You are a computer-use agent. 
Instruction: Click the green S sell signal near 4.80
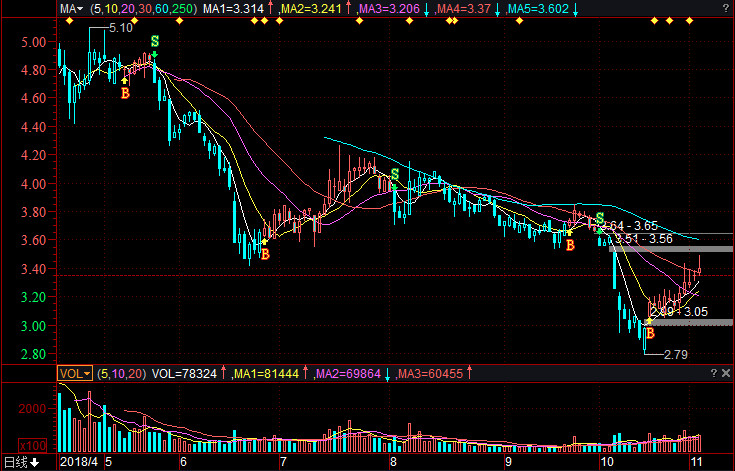[154, 42]
